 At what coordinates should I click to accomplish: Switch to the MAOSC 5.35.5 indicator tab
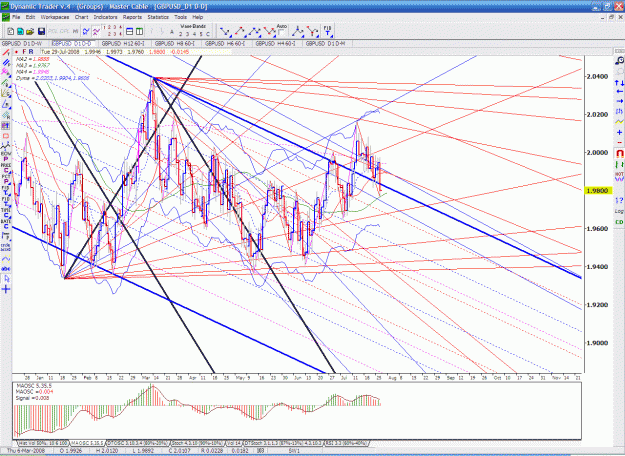88,443
